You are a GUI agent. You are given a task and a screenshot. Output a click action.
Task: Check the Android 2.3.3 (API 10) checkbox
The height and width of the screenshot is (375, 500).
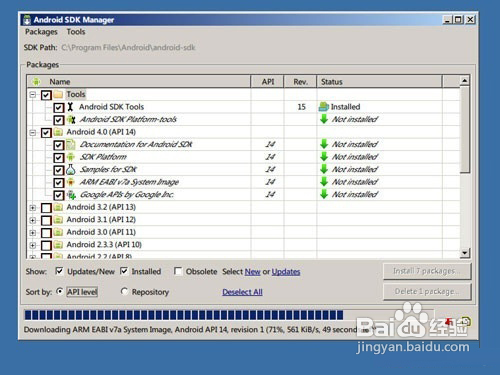pos(46,246)
